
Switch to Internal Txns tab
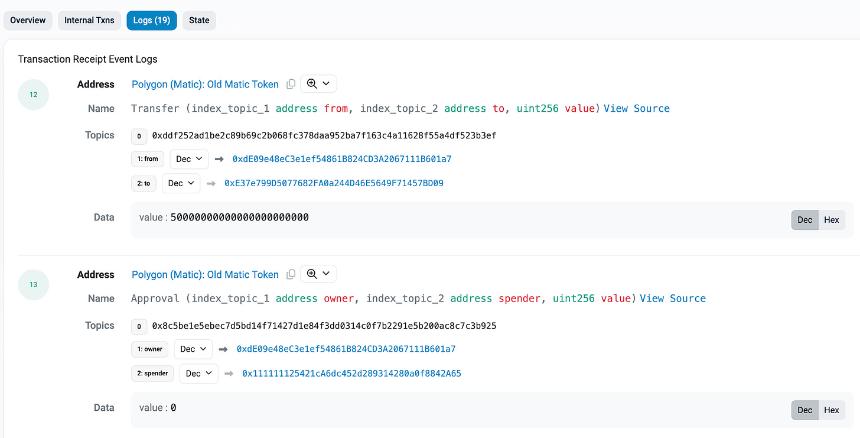pos(89,20)
